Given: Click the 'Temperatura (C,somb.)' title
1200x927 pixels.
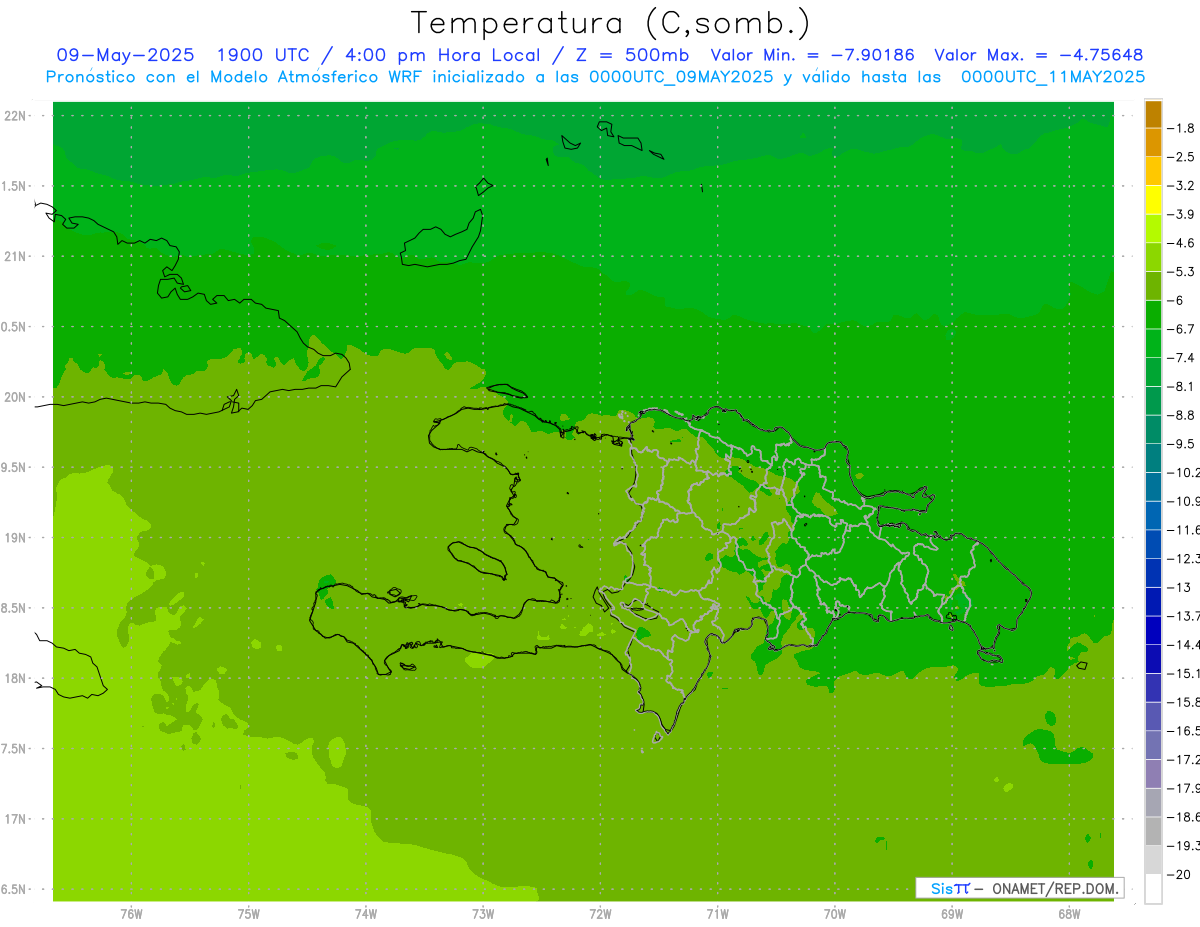Looking at the screenshot, I should pos(611,22).
